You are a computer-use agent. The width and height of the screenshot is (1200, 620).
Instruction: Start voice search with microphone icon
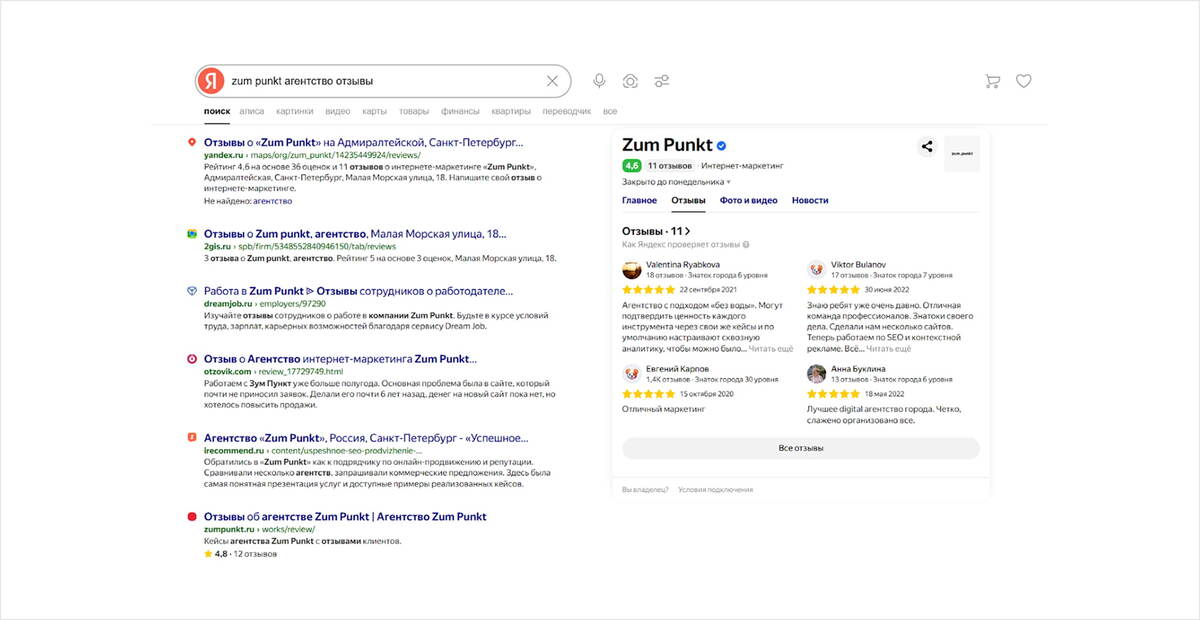599,81
